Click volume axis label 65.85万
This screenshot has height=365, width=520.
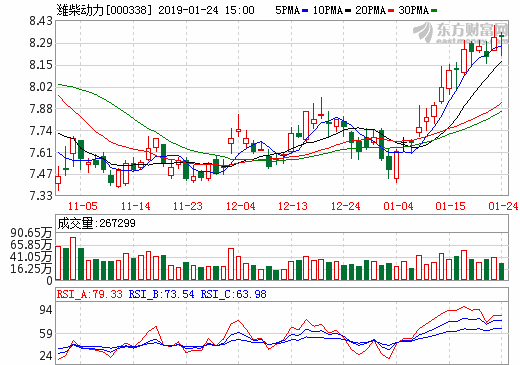(x=31, y=245)
